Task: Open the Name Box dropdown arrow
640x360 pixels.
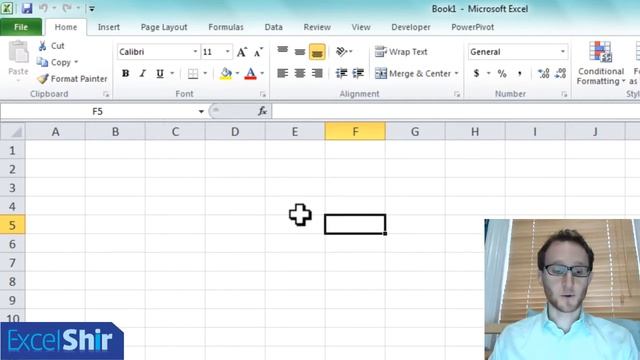Action: coord(201,111)
